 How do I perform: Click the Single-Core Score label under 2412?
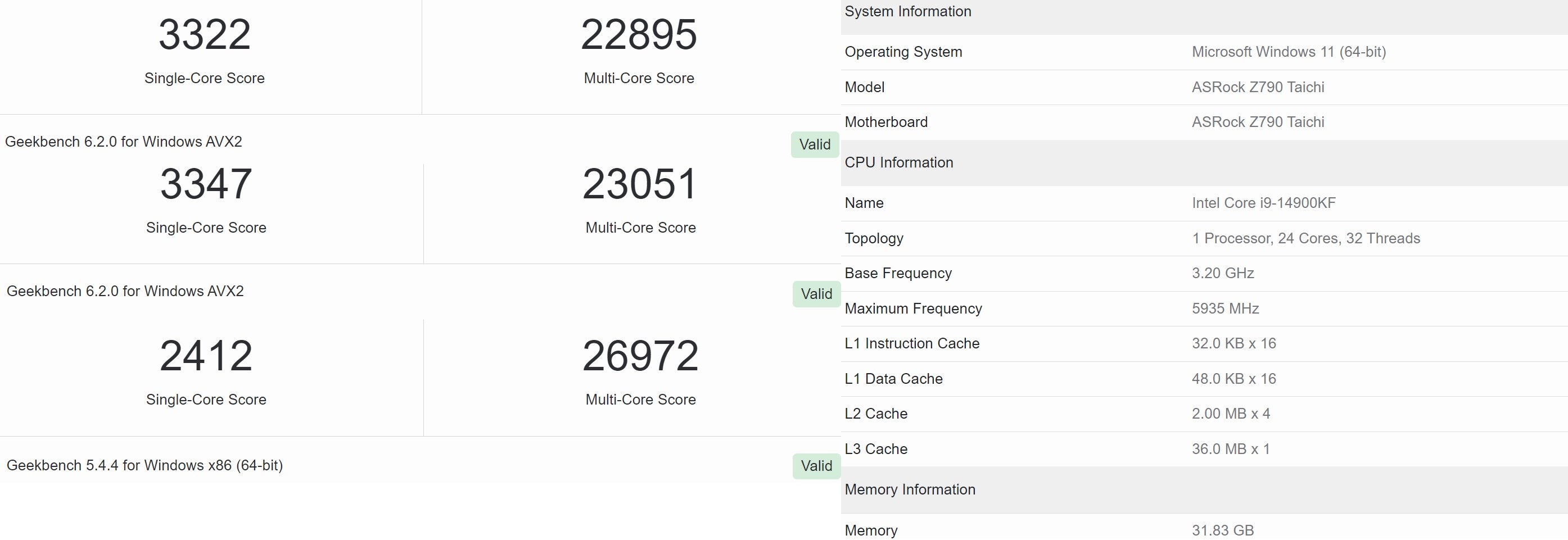[206, 400]
